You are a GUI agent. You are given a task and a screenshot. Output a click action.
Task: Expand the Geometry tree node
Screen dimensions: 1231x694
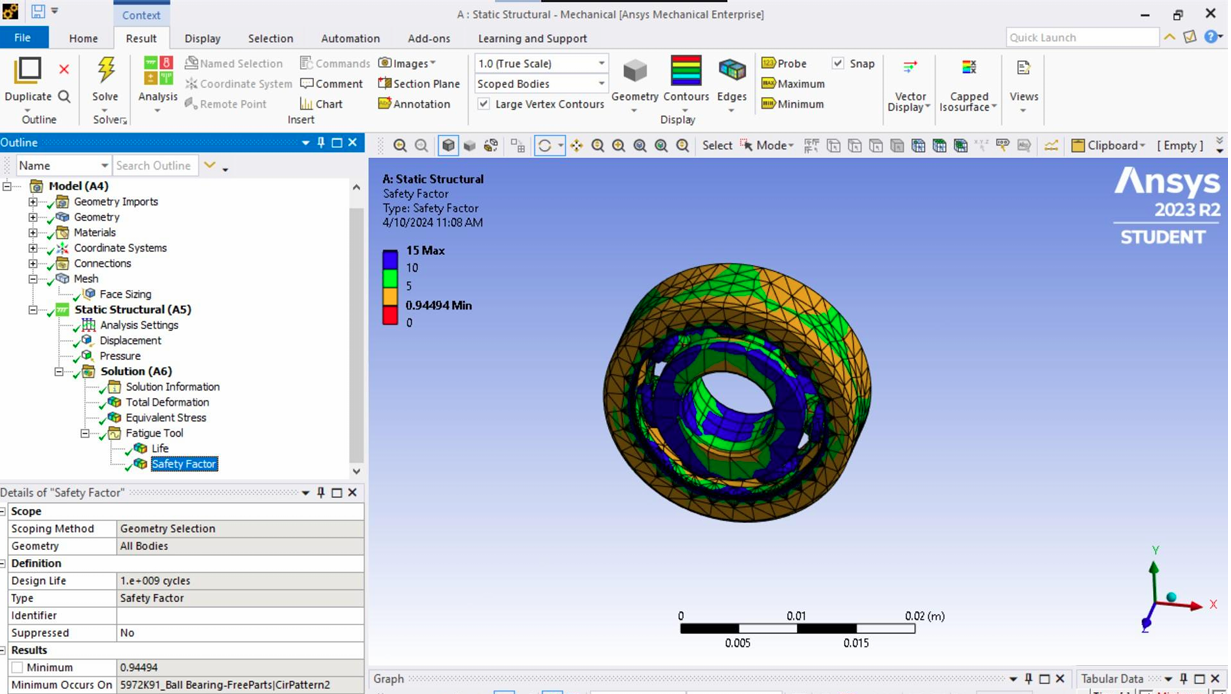point(35,217)
